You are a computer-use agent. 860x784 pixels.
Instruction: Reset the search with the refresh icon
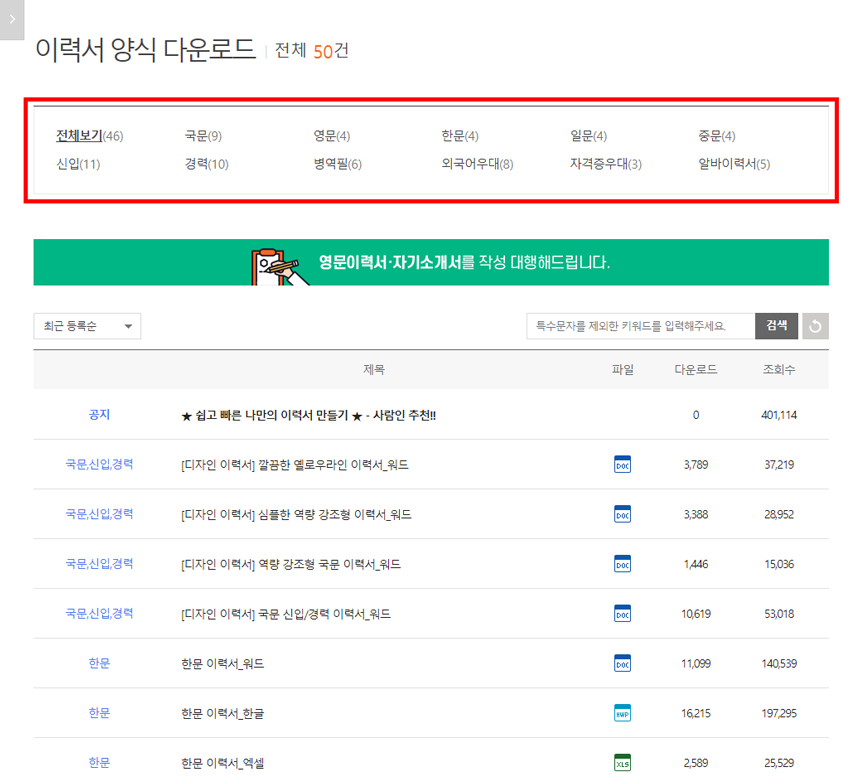815,326
